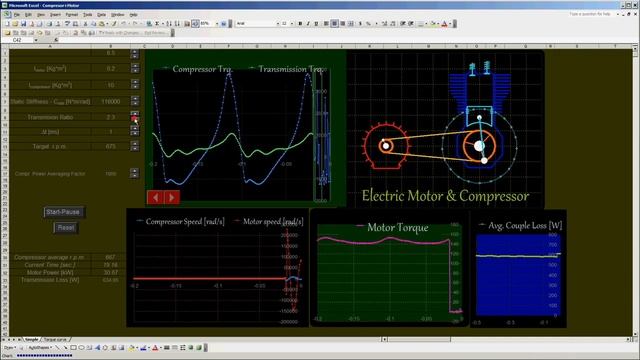Open the Format menu
Screen dimensions: 640x360
(x=71, y=15)
